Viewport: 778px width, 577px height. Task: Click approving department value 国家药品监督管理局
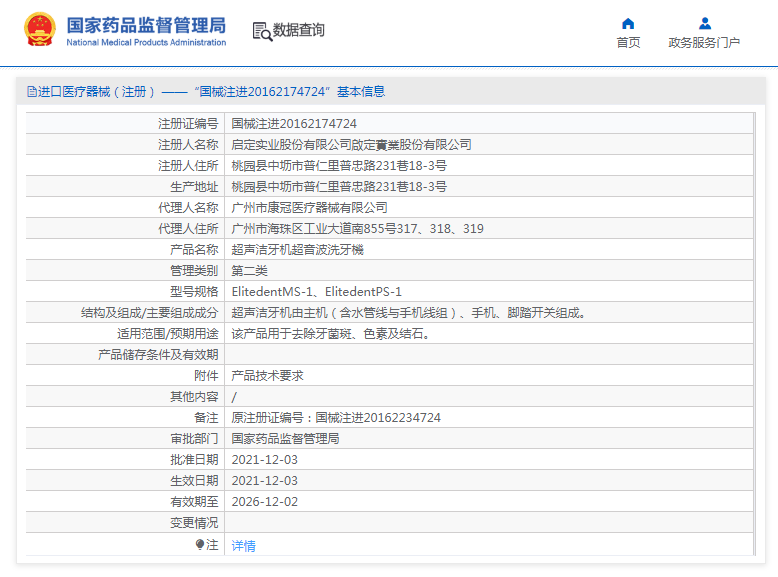click(285, 439)
